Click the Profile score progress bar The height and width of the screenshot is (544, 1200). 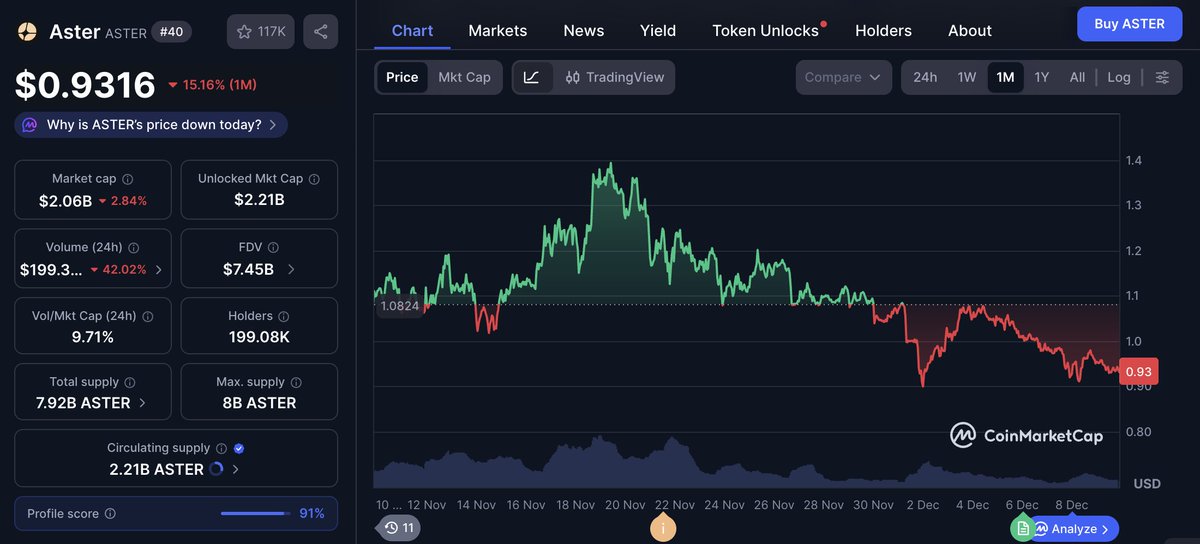(x=254, y=513)
